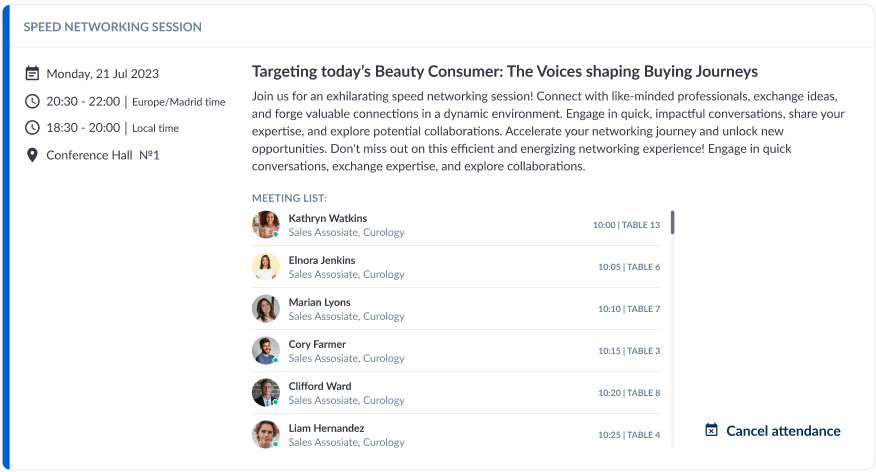Click the calendar icon beside the date
Viewport: 876px width, 472px height.
tap(32, 74)
